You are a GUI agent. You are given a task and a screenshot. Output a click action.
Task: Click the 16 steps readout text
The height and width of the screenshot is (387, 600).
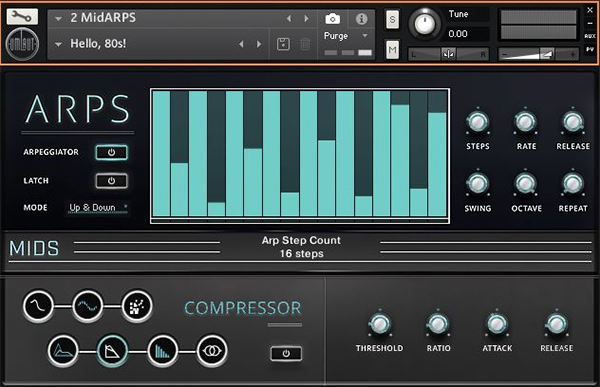point(302,254)
